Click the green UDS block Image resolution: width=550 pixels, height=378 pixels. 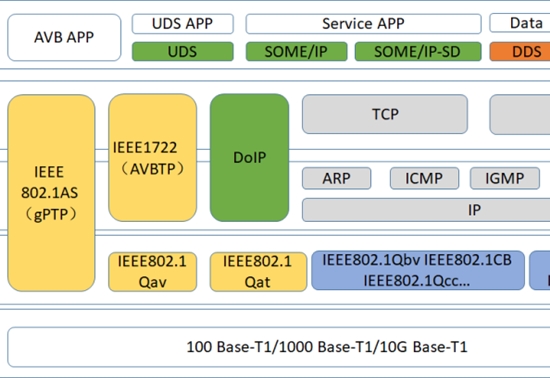183,52
